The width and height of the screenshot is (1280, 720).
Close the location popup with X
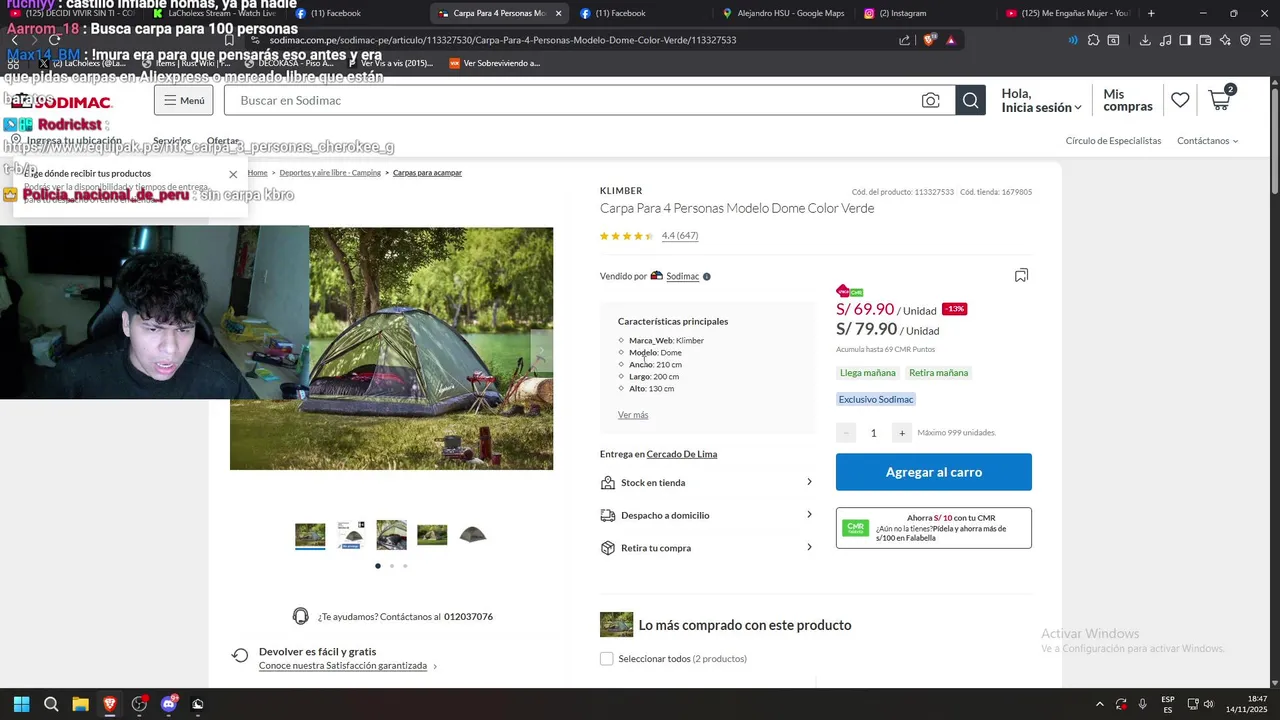(x=233, y=174)
